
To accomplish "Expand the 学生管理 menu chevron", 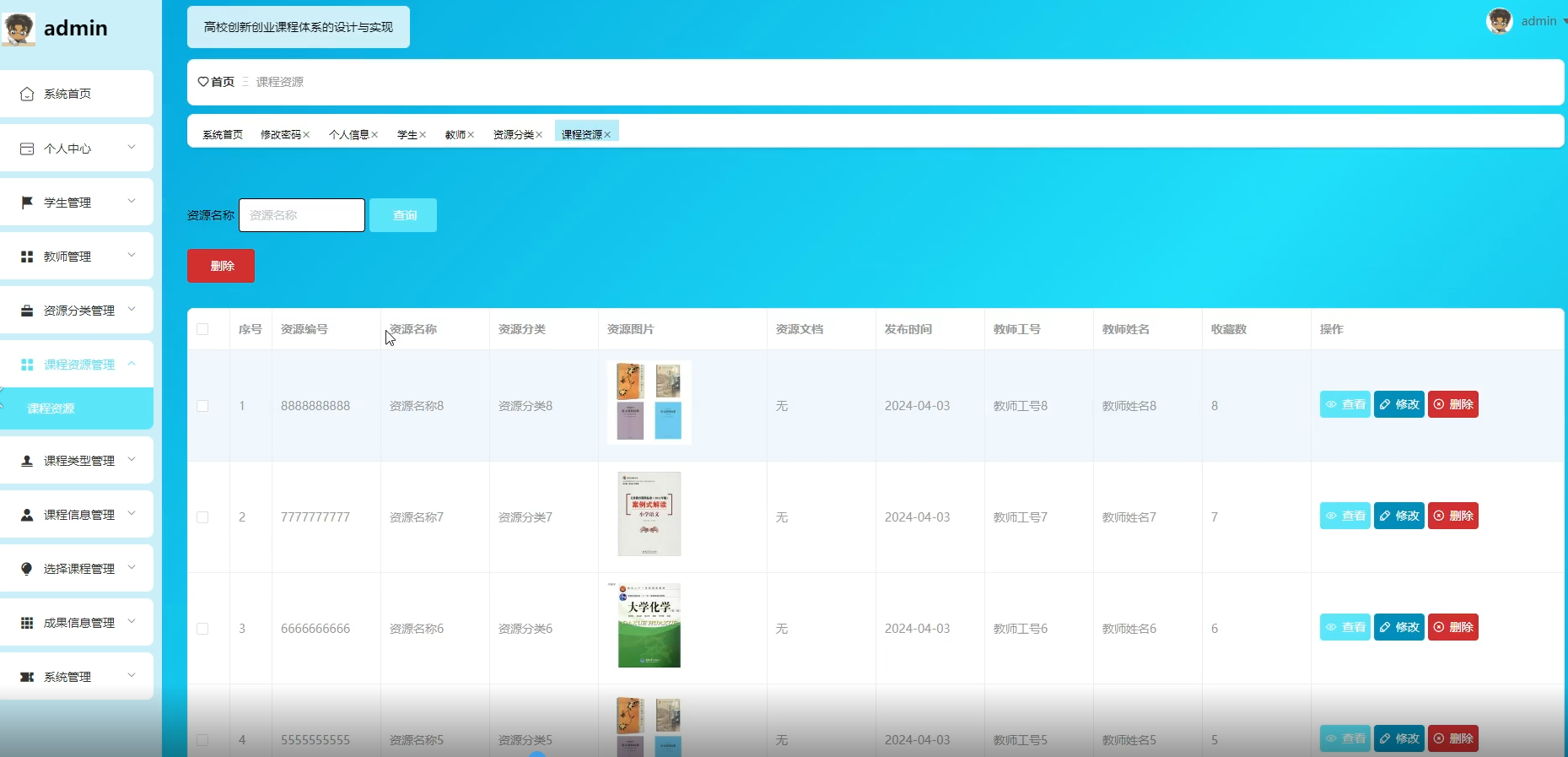I will pos(132,201).
